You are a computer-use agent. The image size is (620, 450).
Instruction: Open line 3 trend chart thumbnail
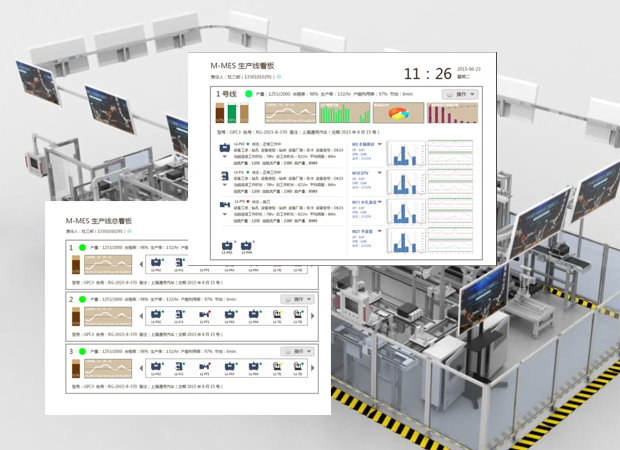pos(110,366)
